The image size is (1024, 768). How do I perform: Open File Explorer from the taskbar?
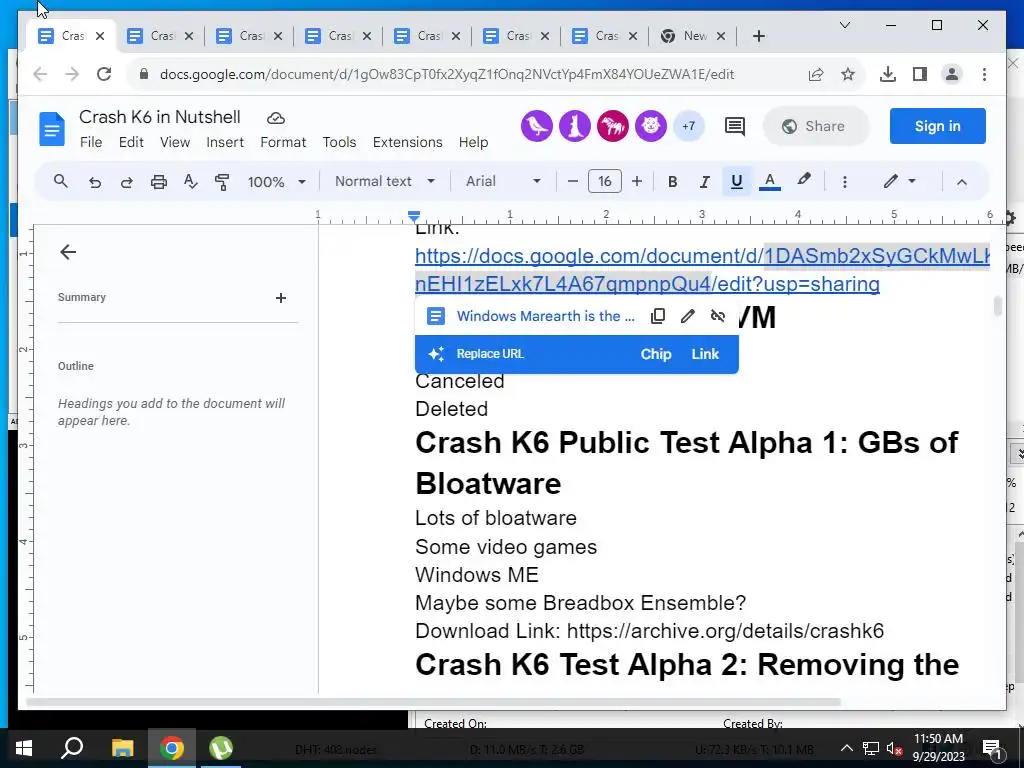(x=122, y=748)
